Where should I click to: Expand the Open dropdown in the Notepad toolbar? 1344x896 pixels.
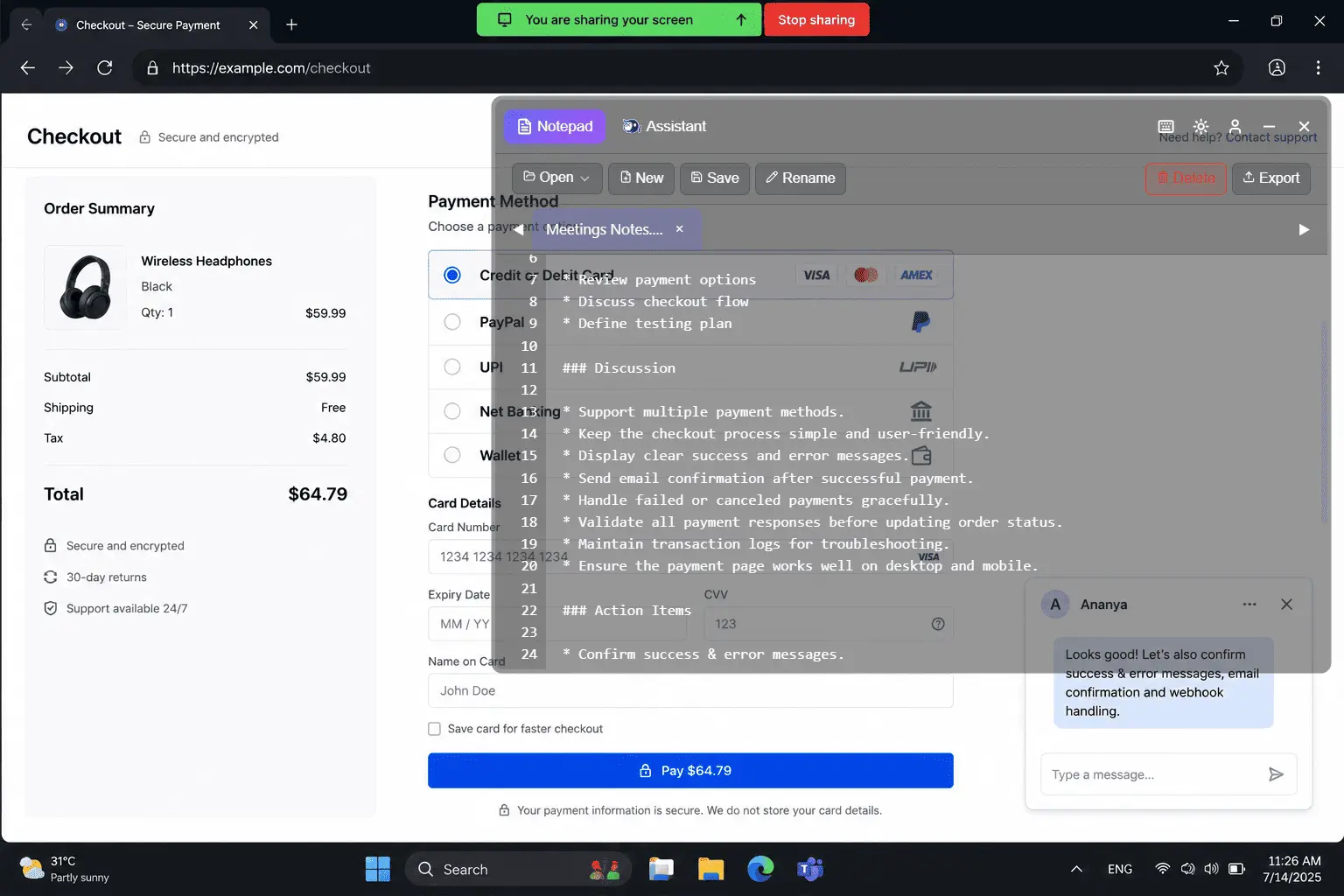pyautogui.click(x=556, y=178)
